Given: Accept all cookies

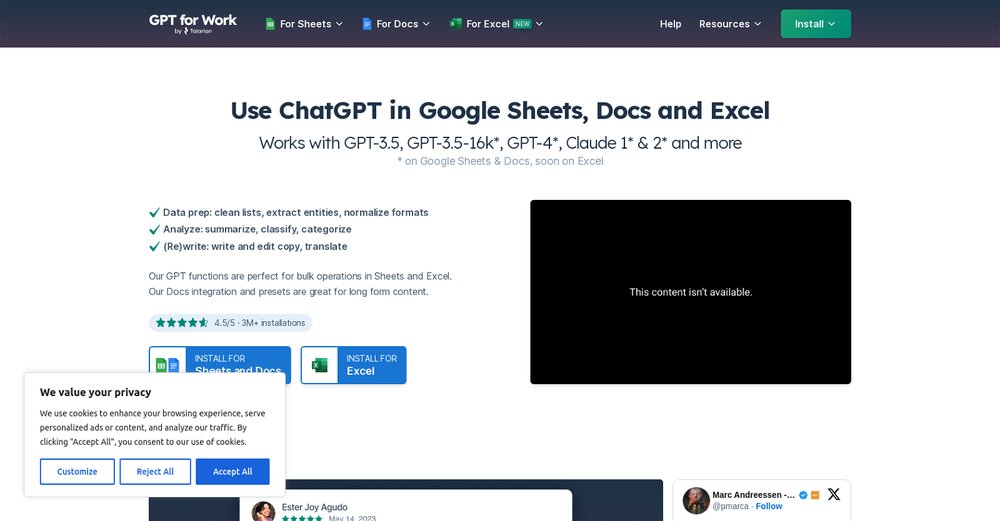Looking at the screenshot, I should tap(232, 472).
